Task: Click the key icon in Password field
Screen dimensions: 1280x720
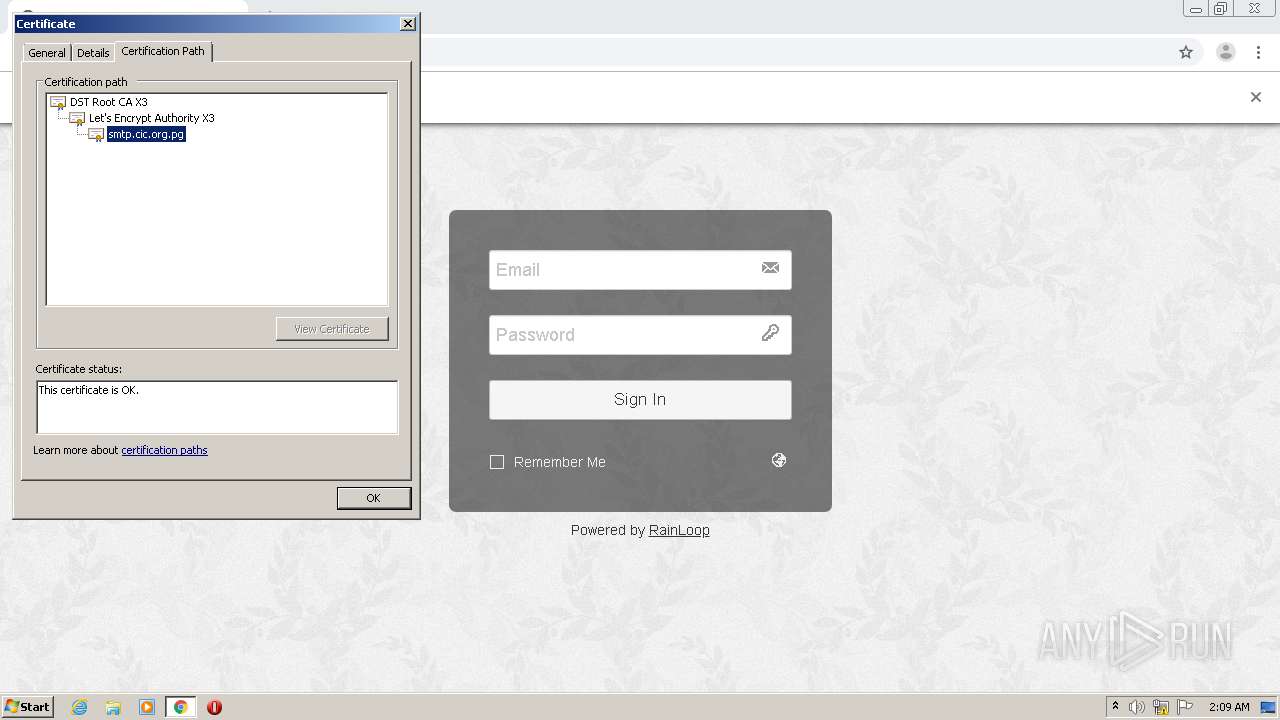Action: tap(770, 333)
